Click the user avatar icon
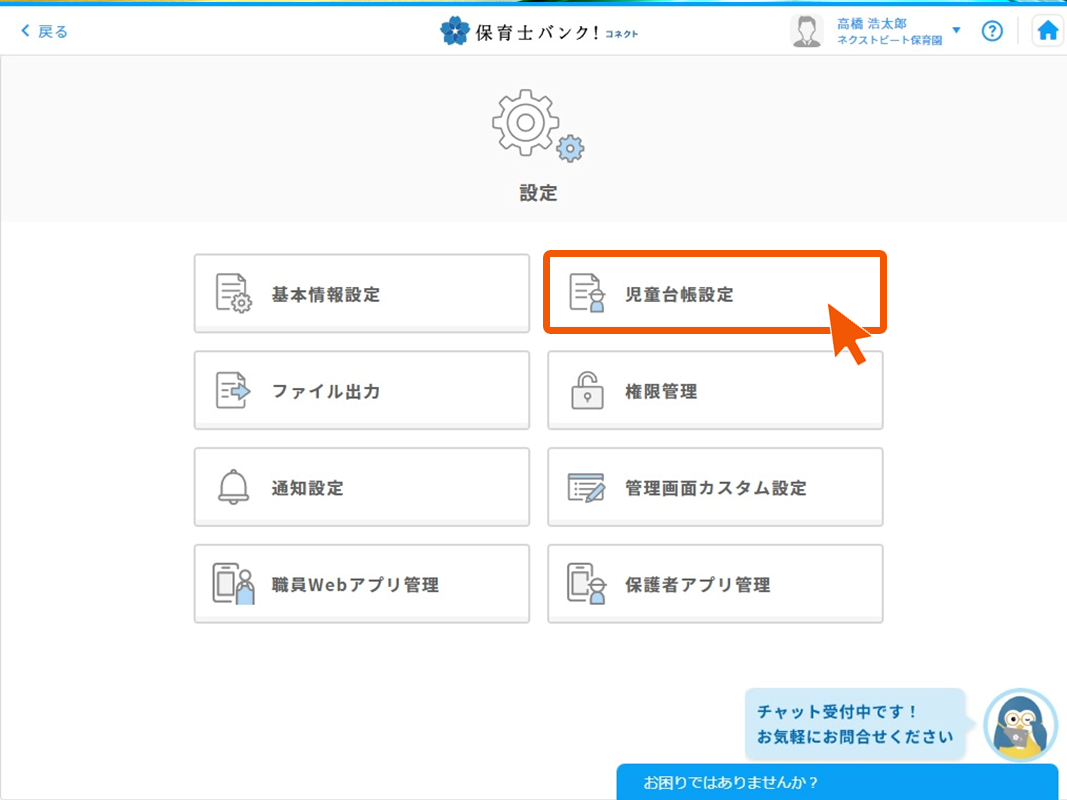 806,31
